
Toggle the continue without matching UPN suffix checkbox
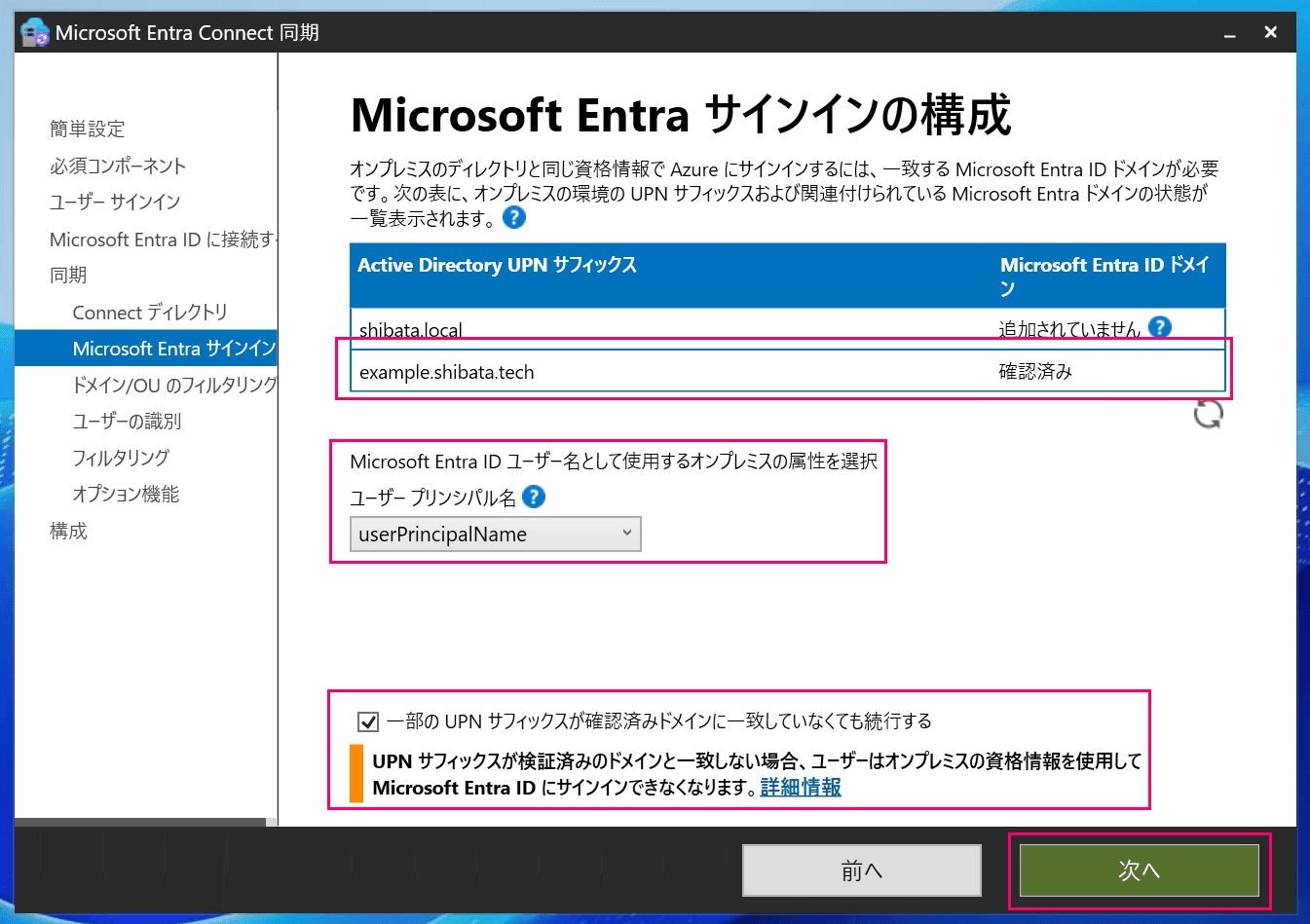click(x=368, y=721)
